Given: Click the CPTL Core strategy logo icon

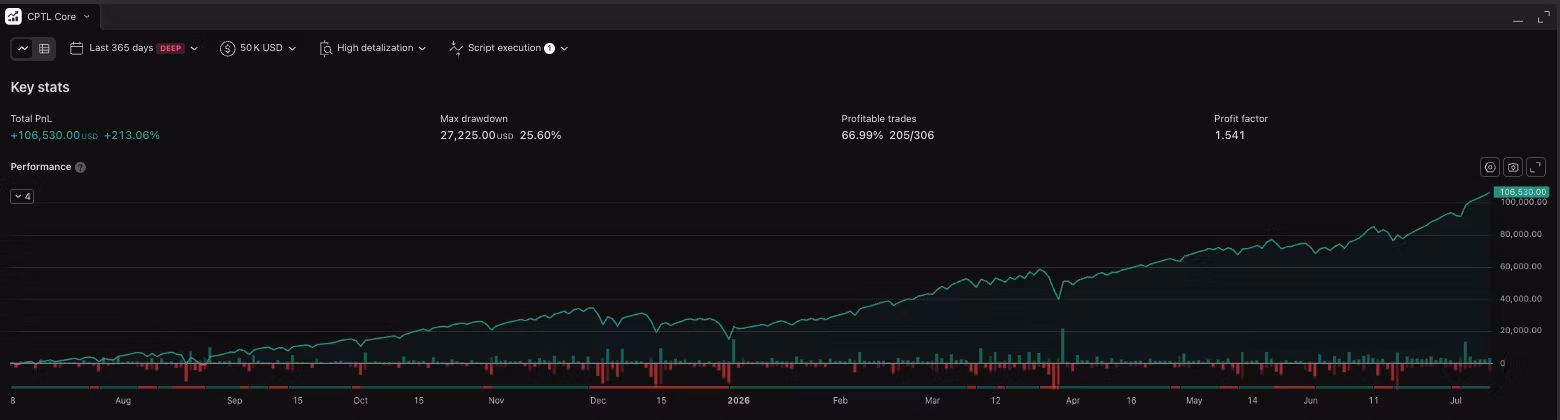Looking at the screenshot, I should pos(14,16).
